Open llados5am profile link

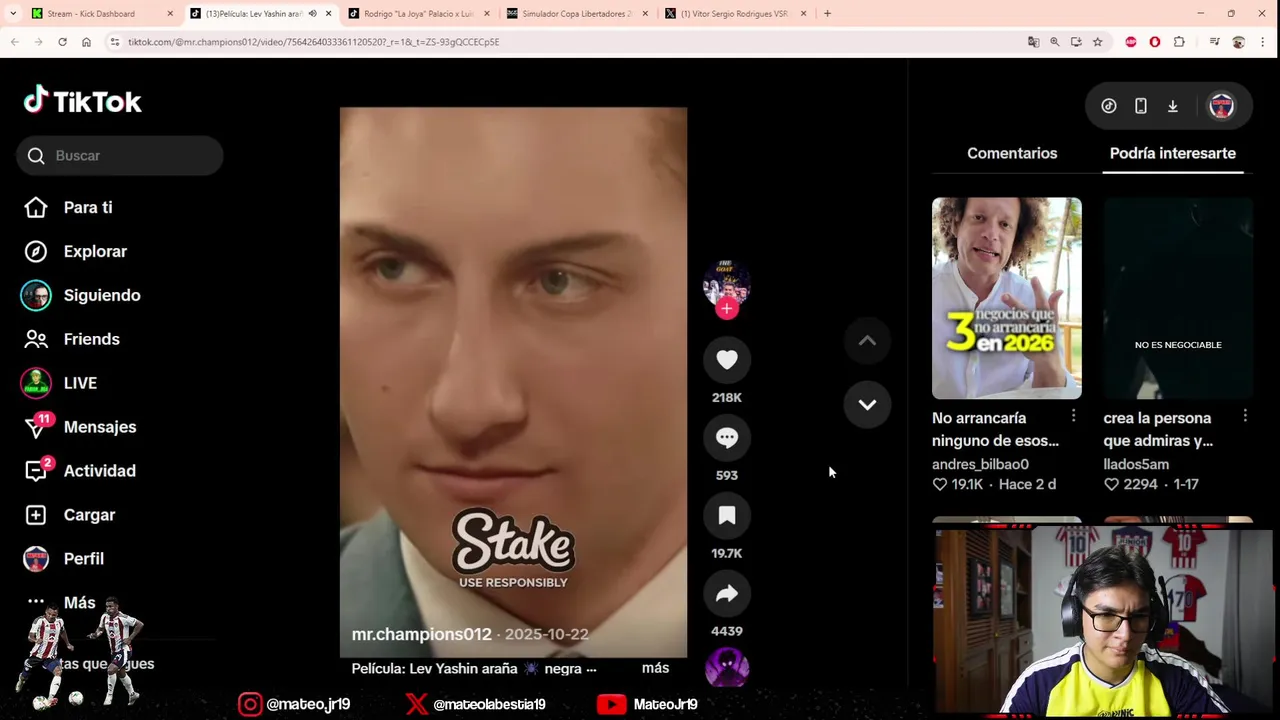click(1136, 464)
